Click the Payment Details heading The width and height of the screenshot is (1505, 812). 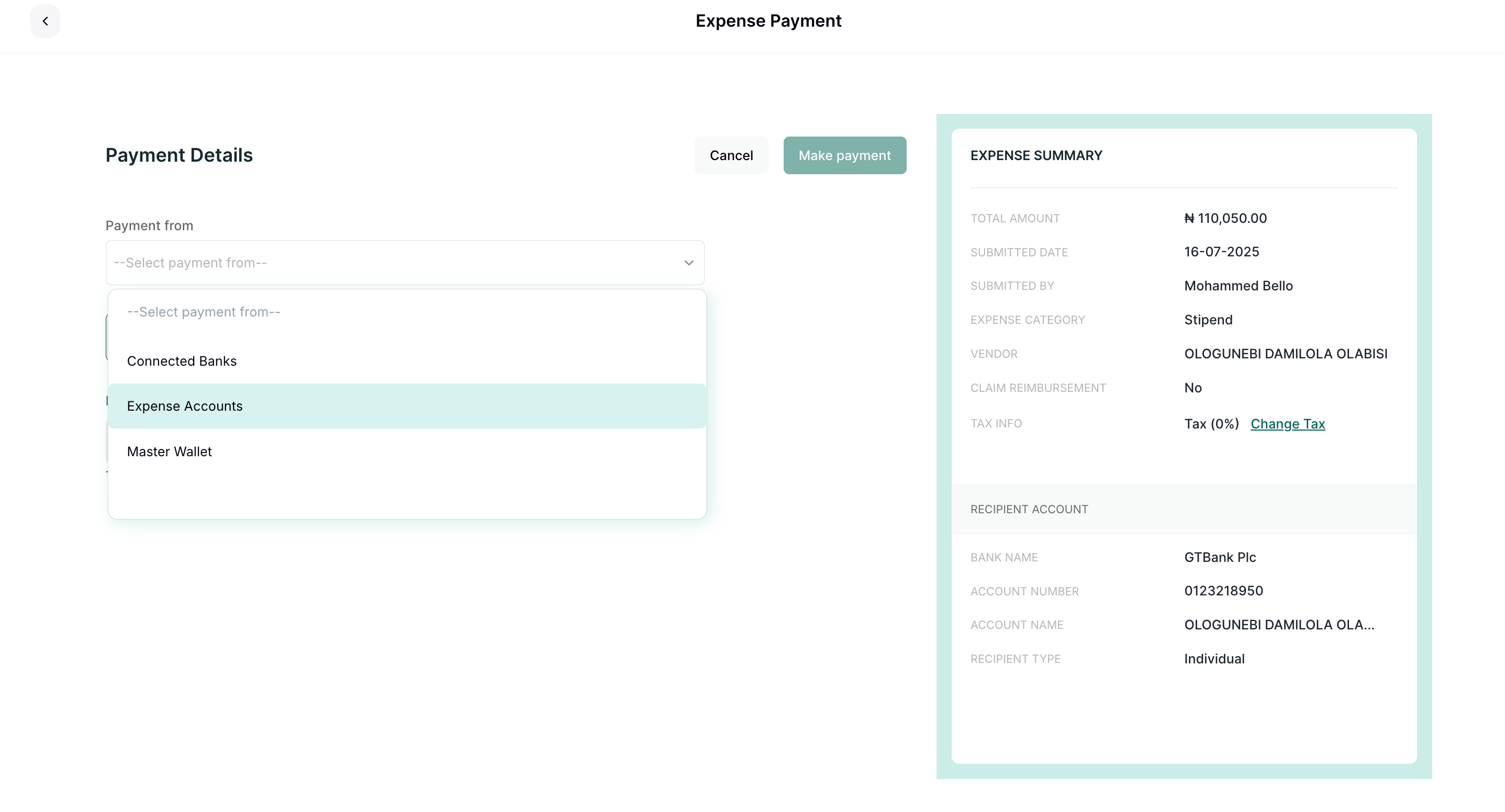point(179,155)
